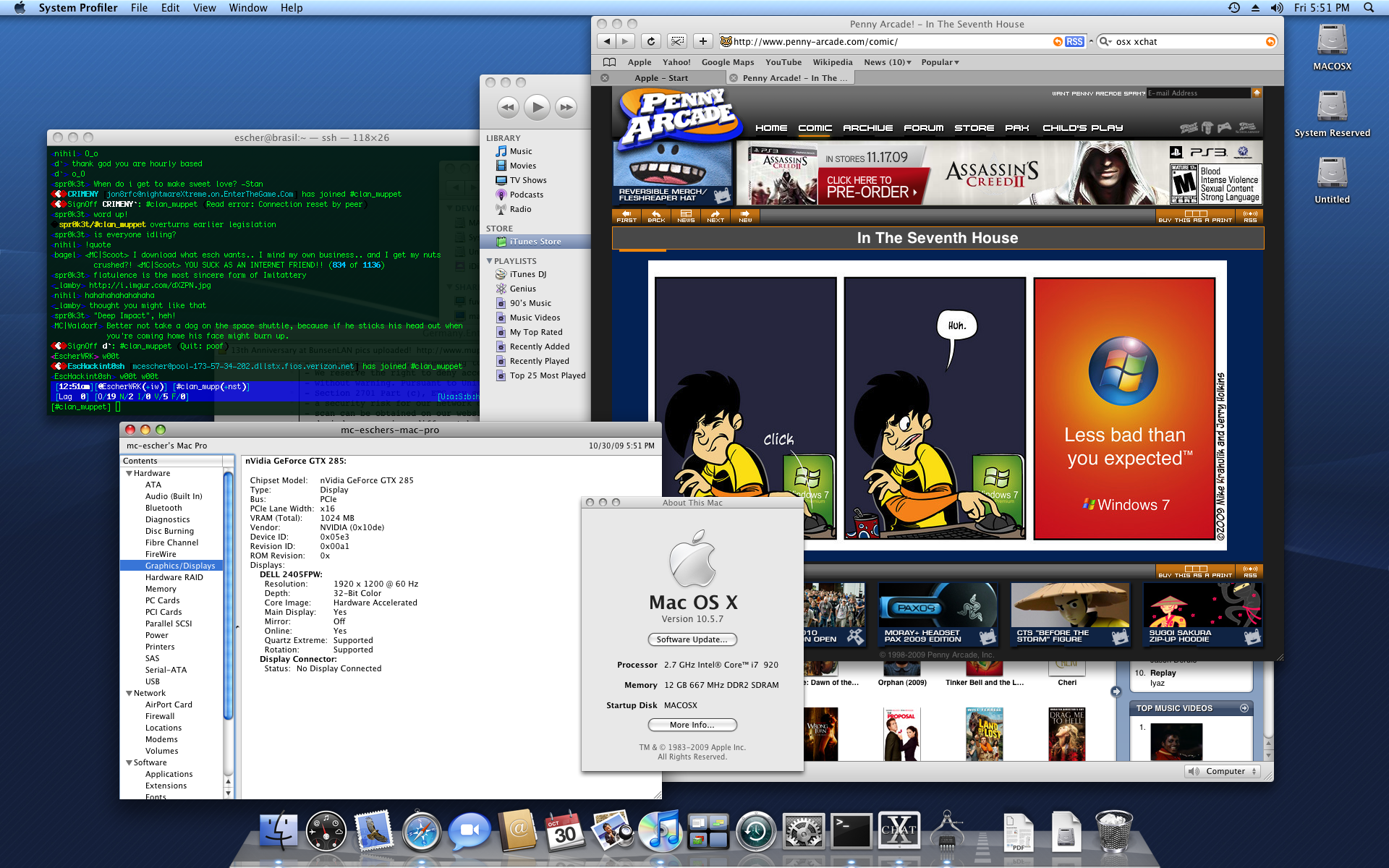Viewport: 1389px width, 868px height.
Task: Click FORUM in the Penny Arcade nav
Action: click(x=924, y=128)
